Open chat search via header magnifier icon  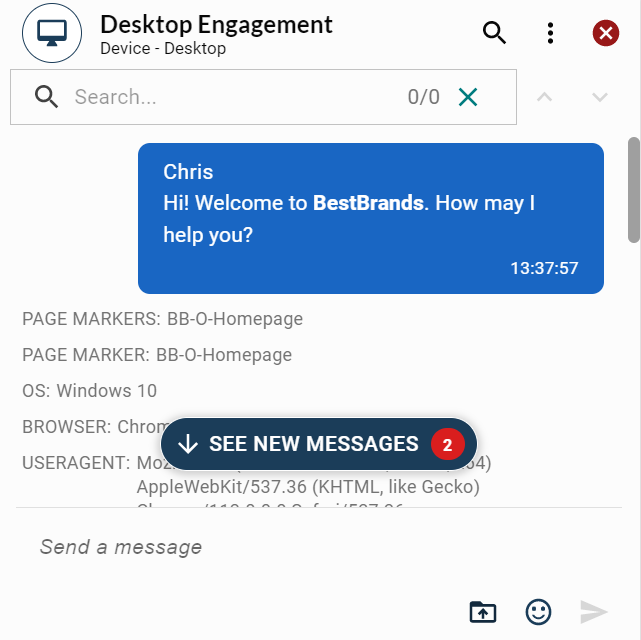pyautogui.click(x=495, y=33)
